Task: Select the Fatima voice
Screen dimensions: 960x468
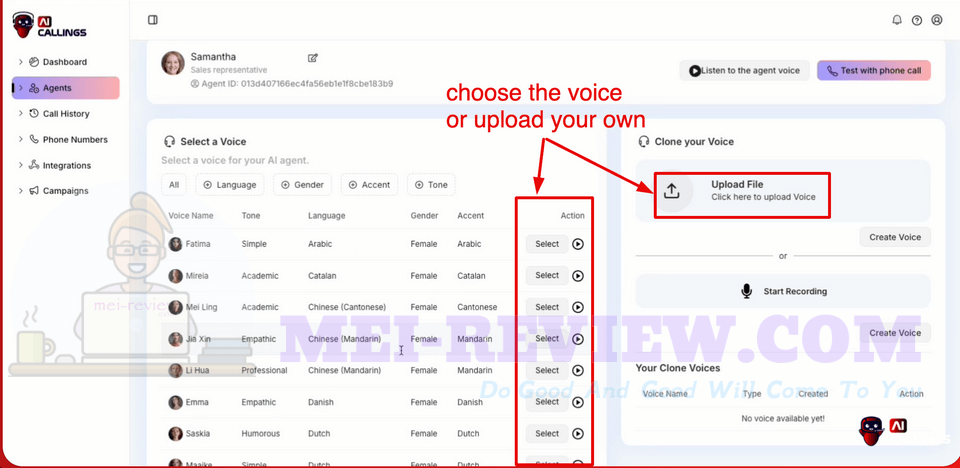Action: pos(547,244)
